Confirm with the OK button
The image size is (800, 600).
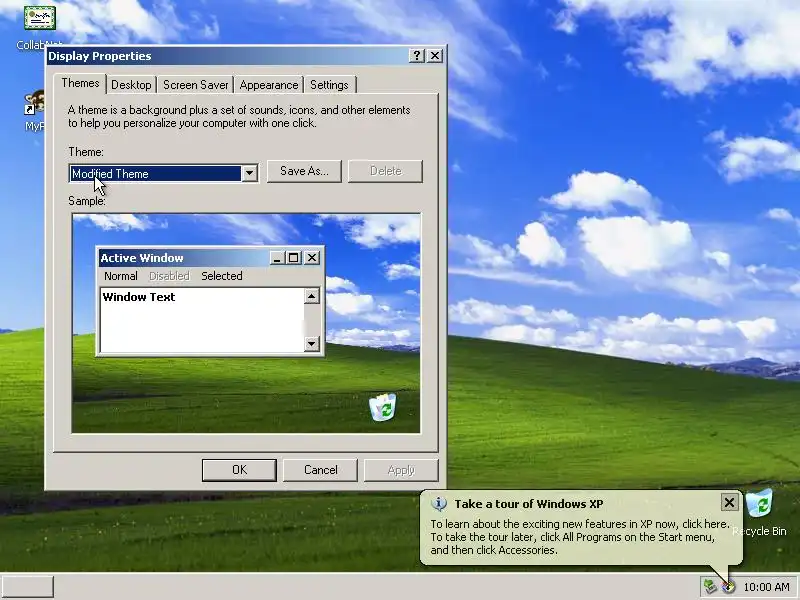[x=239, y=470]
